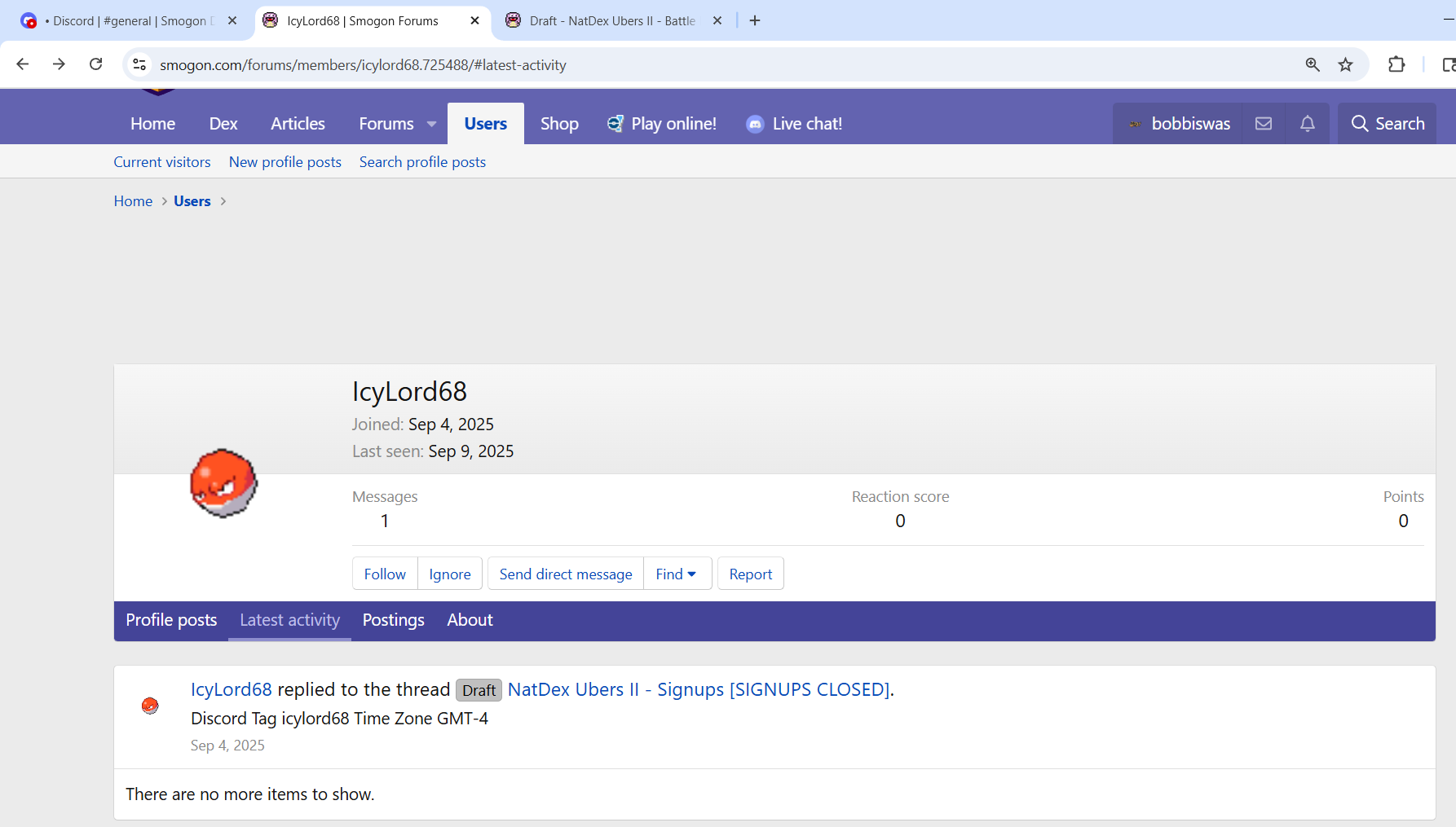Open the Find dropdown menu
This screenshot has width=1456, height=827.
[677, 574]
